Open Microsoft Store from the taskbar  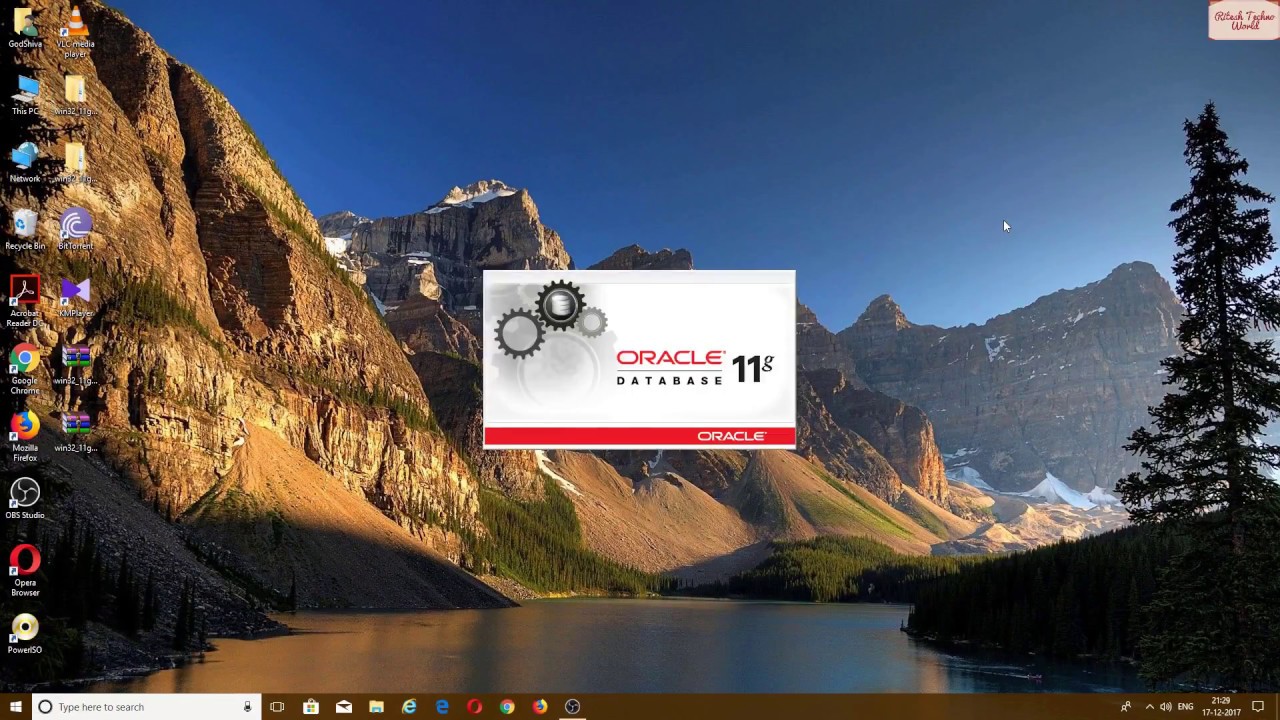311,707
